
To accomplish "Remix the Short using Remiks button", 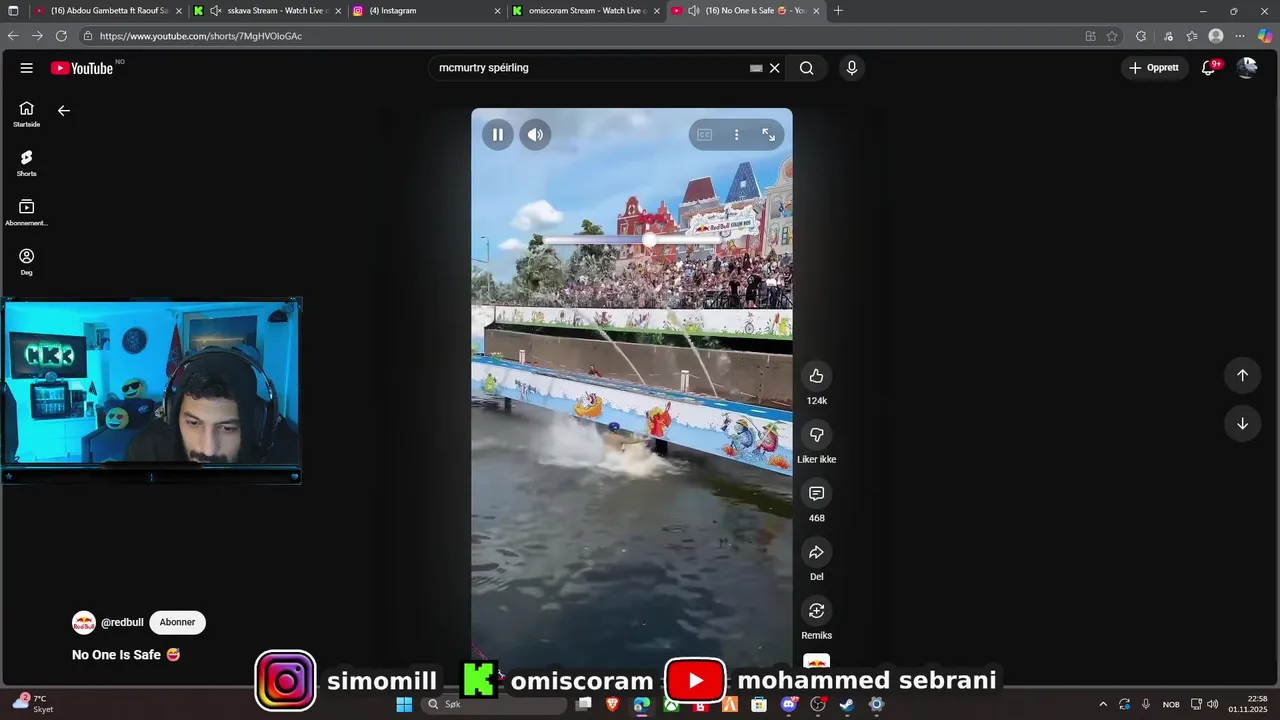I will (x=817, y=611).
